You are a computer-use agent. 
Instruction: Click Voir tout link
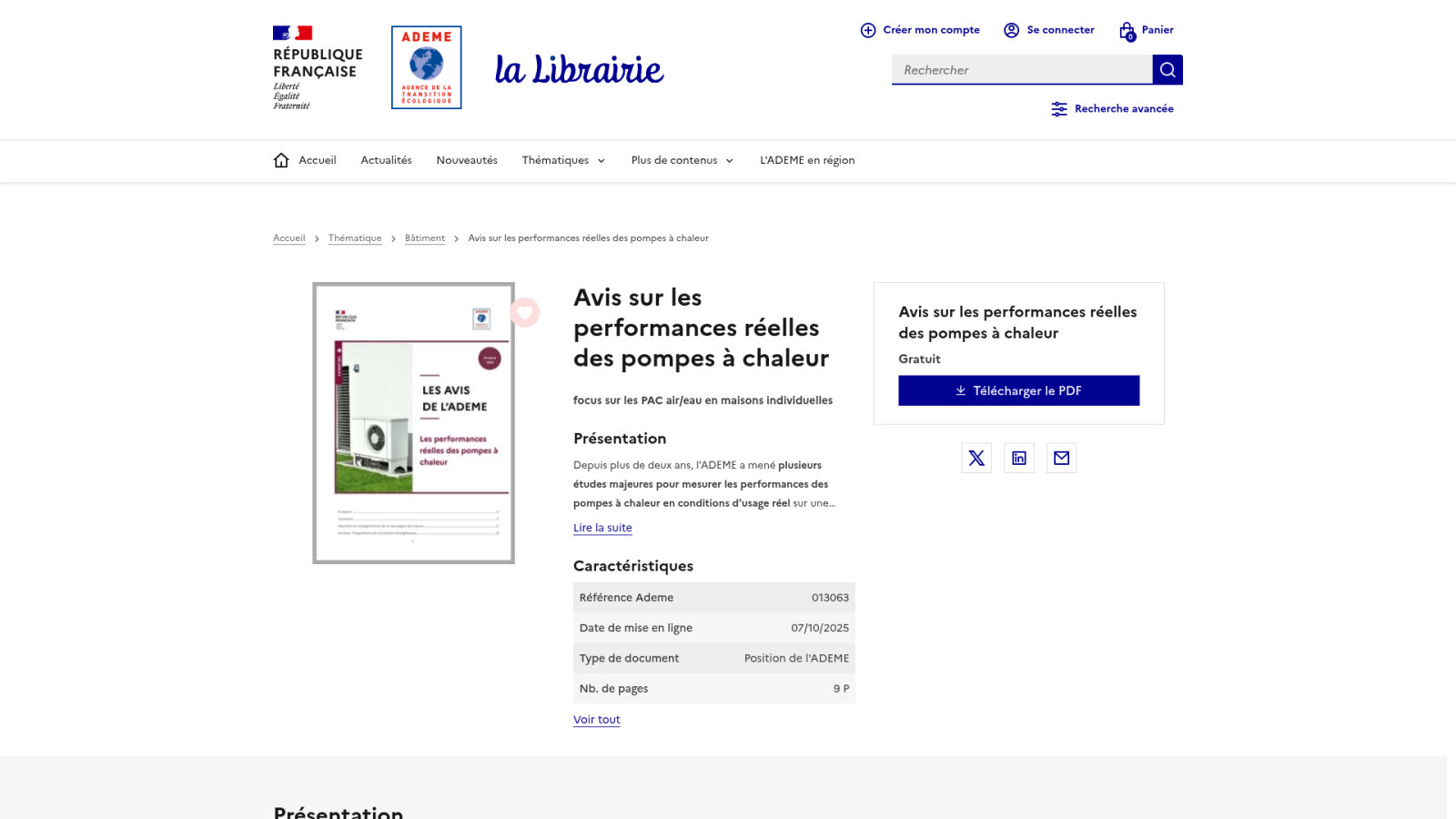click(597, 720)
